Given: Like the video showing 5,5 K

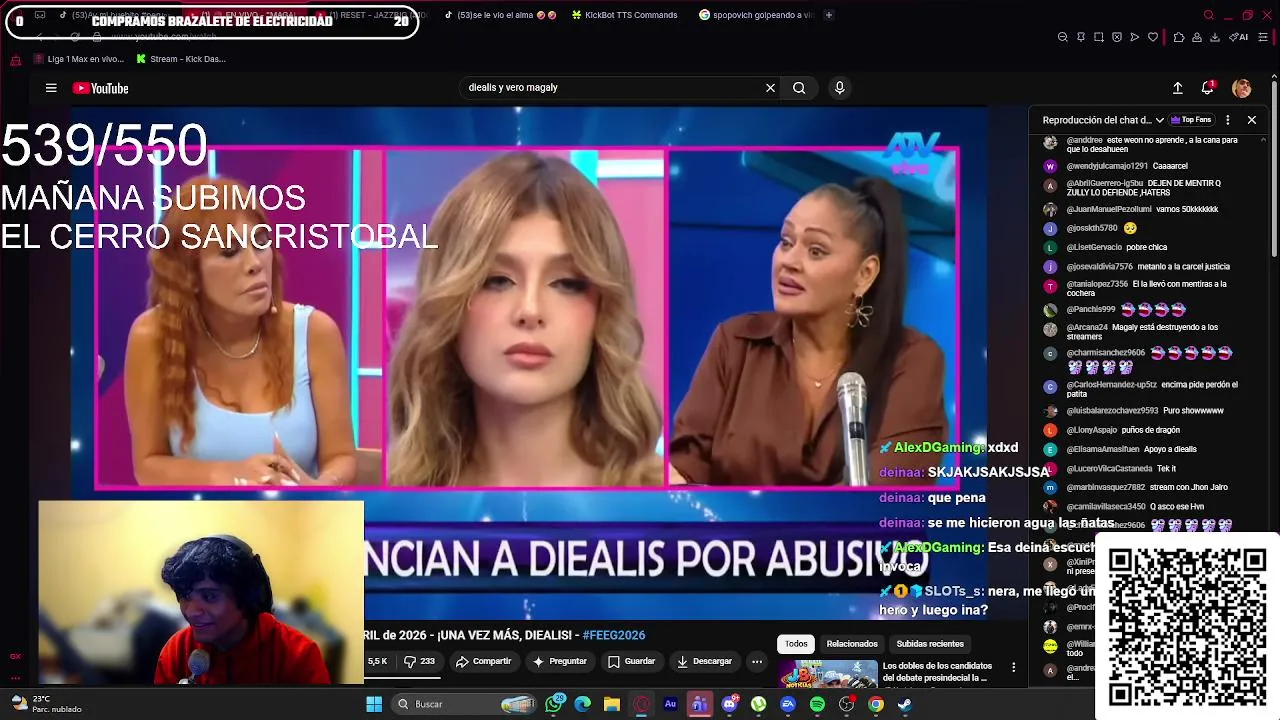Looking at the screenshot, I should click(x=377, y=661).
